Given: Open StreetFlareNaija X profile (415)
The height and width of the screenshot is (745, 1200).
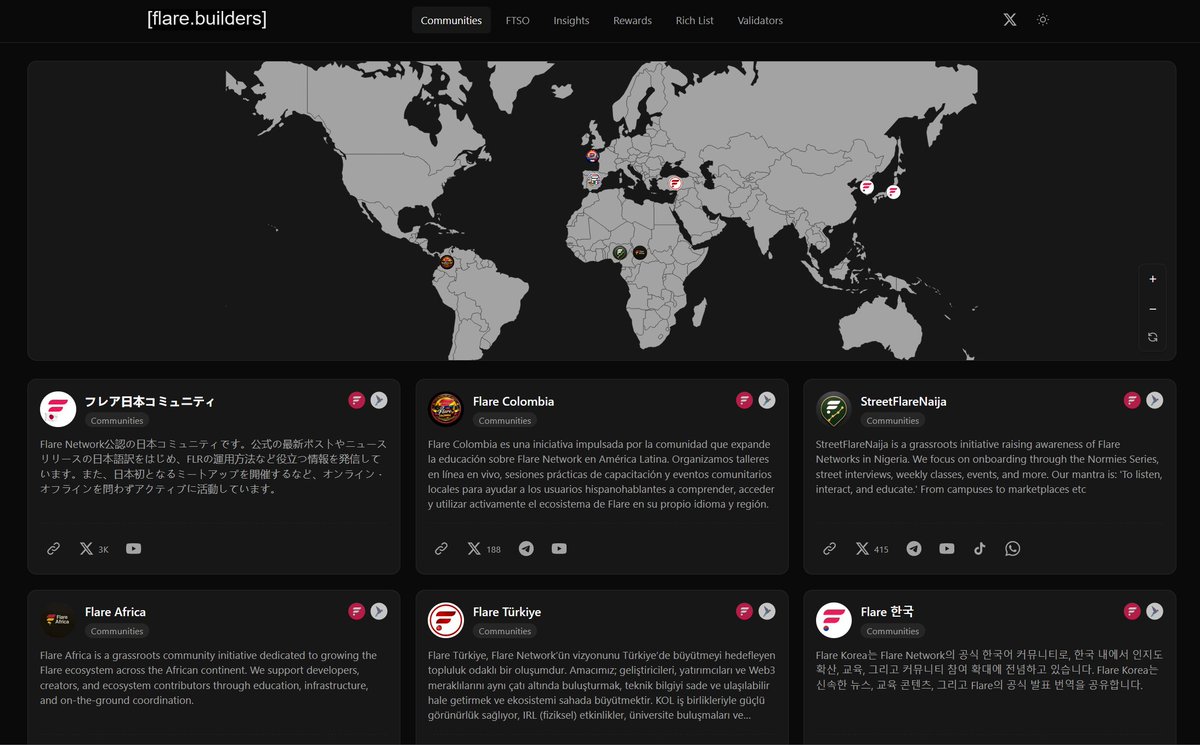Looking at the screenshot, I should [x=872, y=549].
